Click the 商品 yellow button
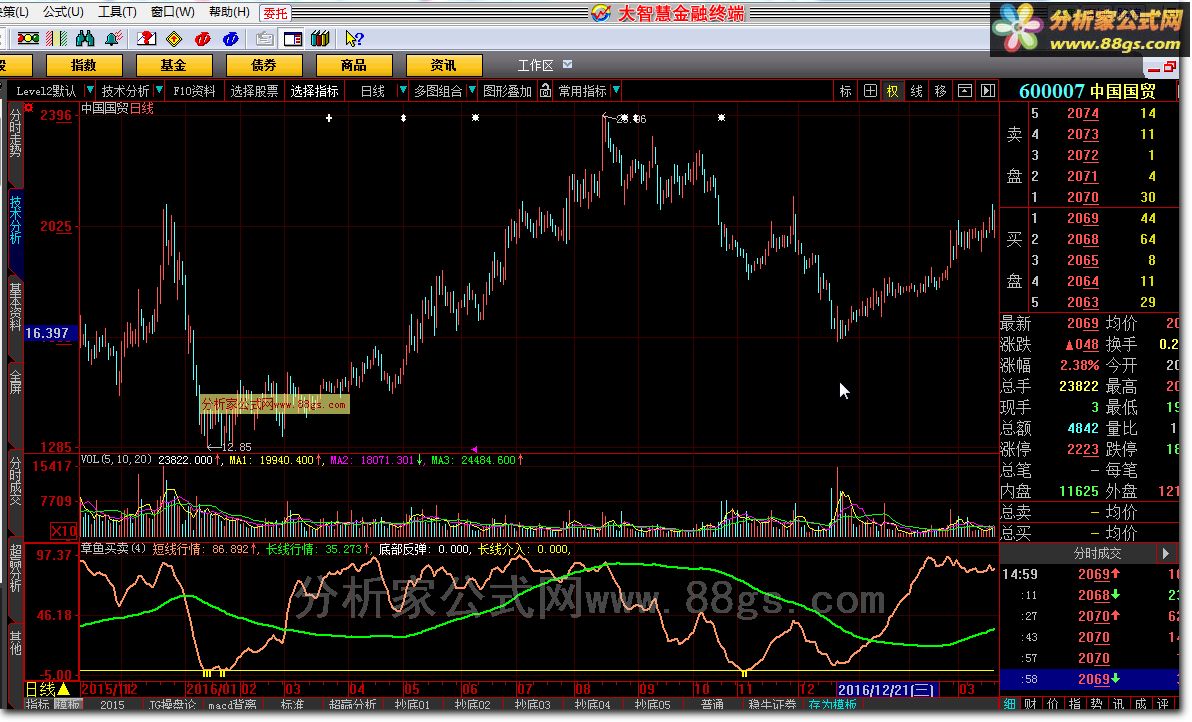 pos(353,65)
